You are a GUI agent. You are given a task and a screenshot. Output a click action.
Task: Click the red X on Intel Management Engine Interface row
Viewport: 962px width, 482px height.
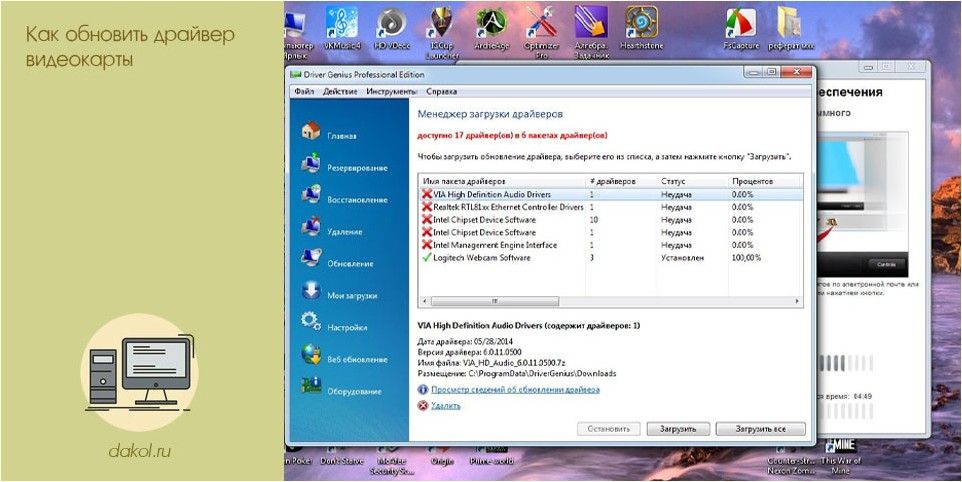427,245
